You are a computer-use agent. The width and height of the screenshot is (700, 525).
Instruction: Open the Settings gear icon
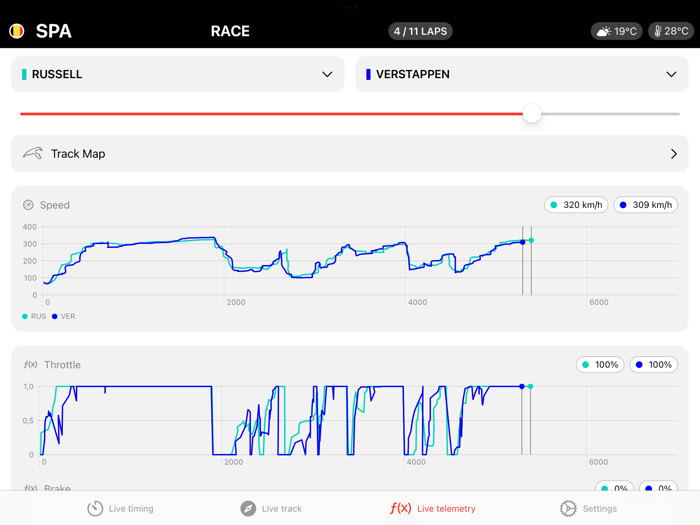pyautogui.click(x=568, y=508)
